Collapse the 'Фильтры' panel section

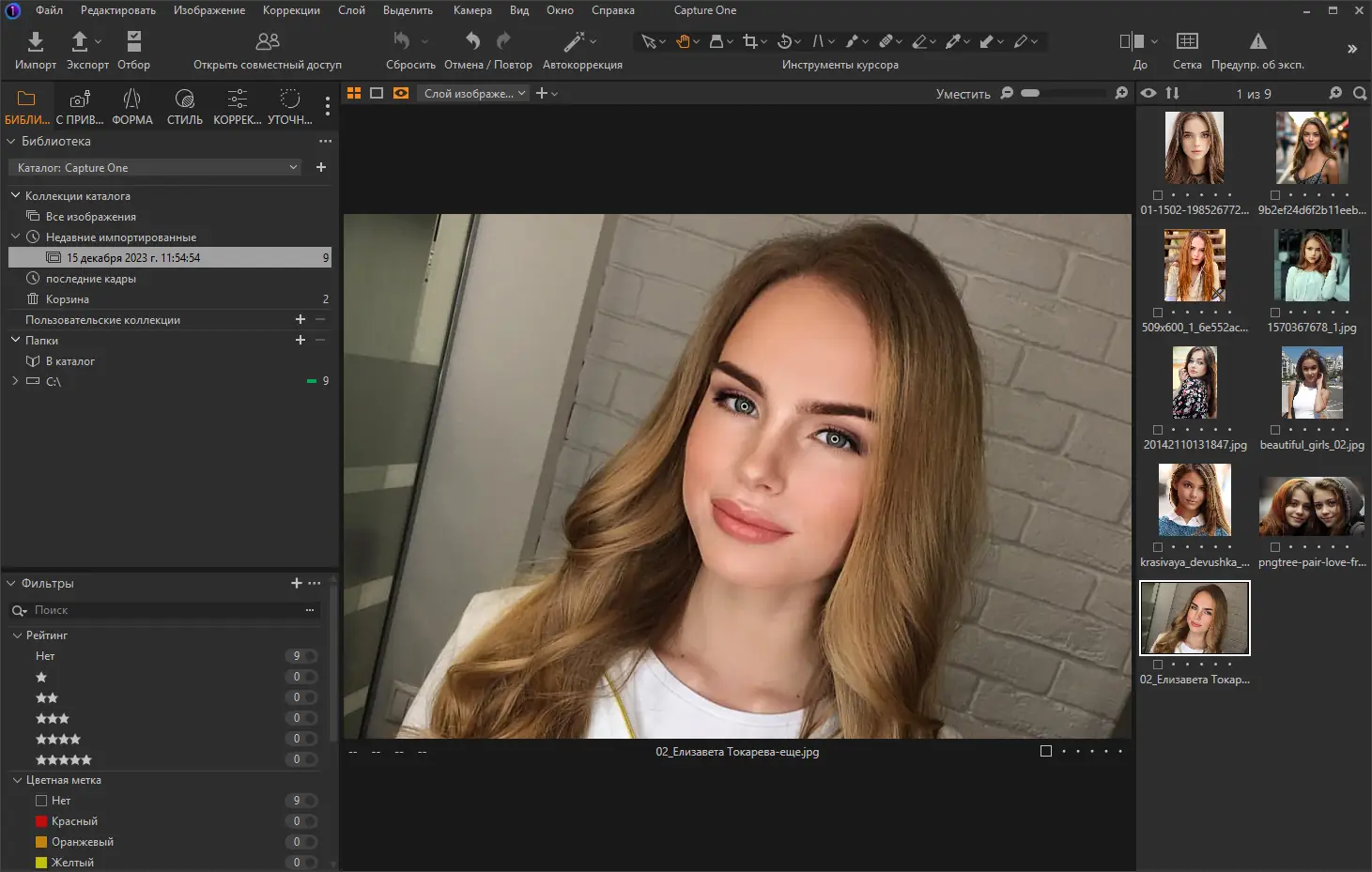click(12, 584)
